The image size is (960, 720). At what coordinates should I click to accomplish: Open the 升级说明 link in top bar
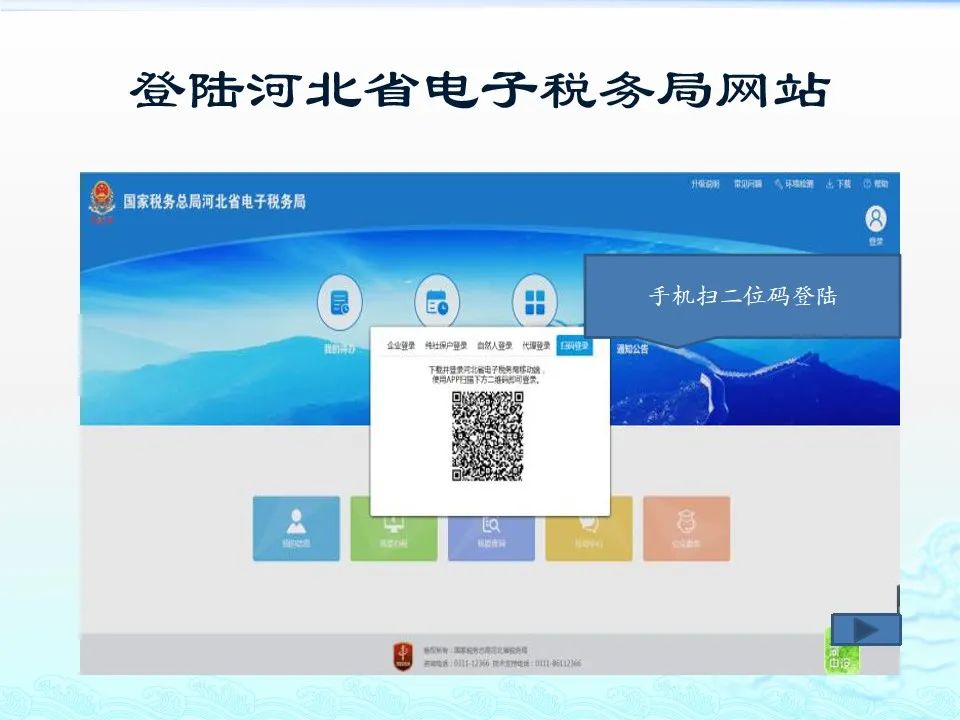(705, 184)
